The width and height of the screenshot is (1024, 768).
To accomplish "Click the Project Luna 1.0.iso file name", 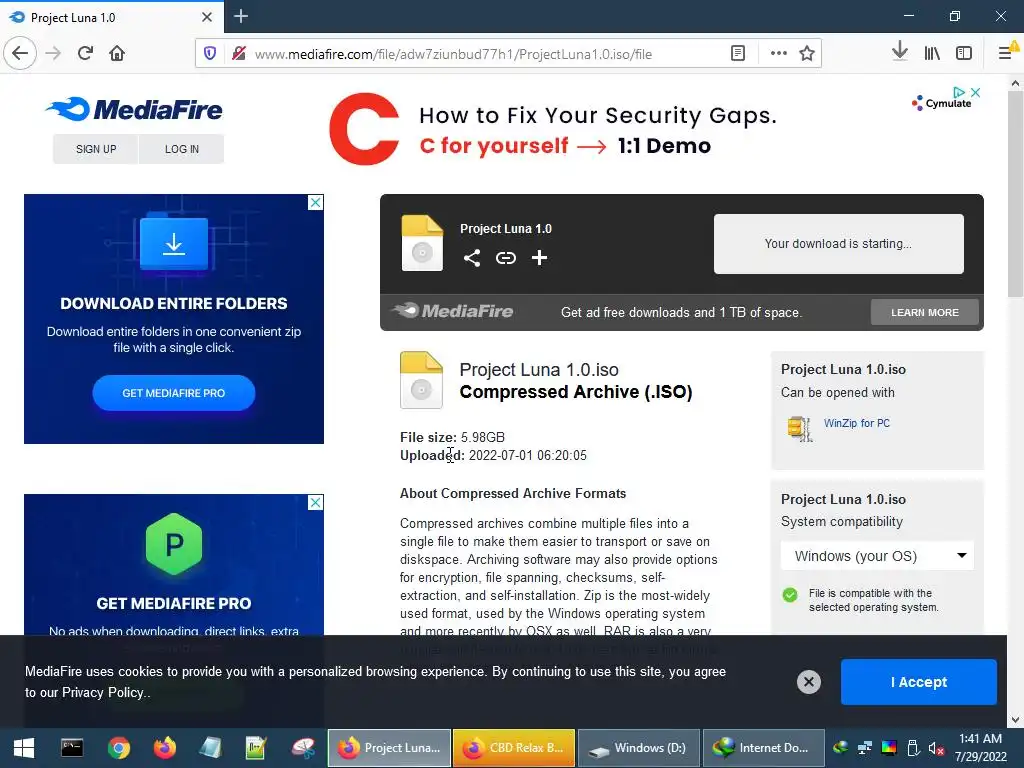I will tap(539, 370).
